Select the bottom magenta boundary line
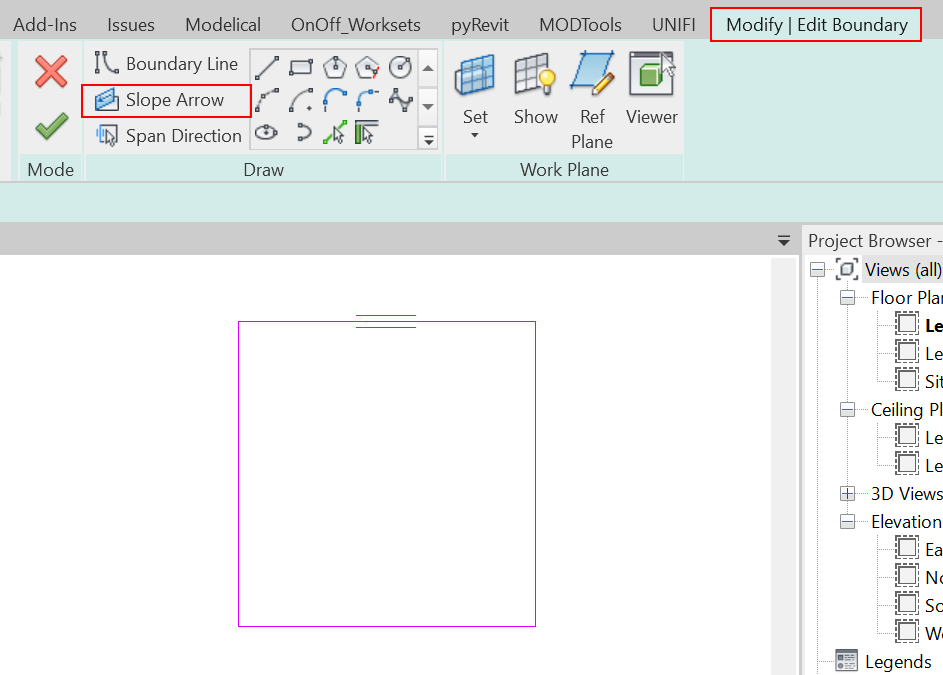This screenshot has height=675, width=943. point(387,626)
